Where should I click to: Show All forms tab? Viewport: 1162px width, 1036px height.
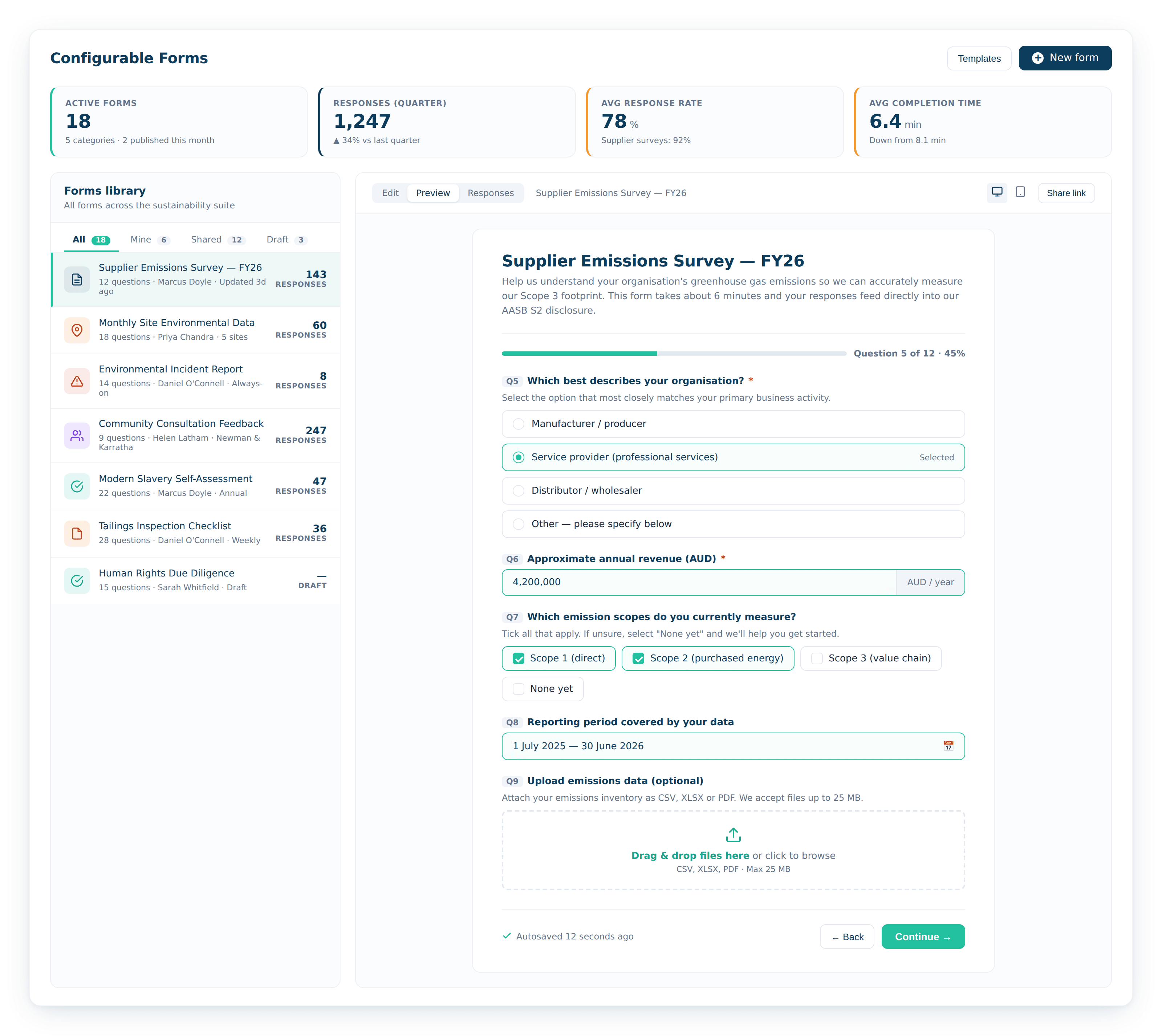coord(90,240)
